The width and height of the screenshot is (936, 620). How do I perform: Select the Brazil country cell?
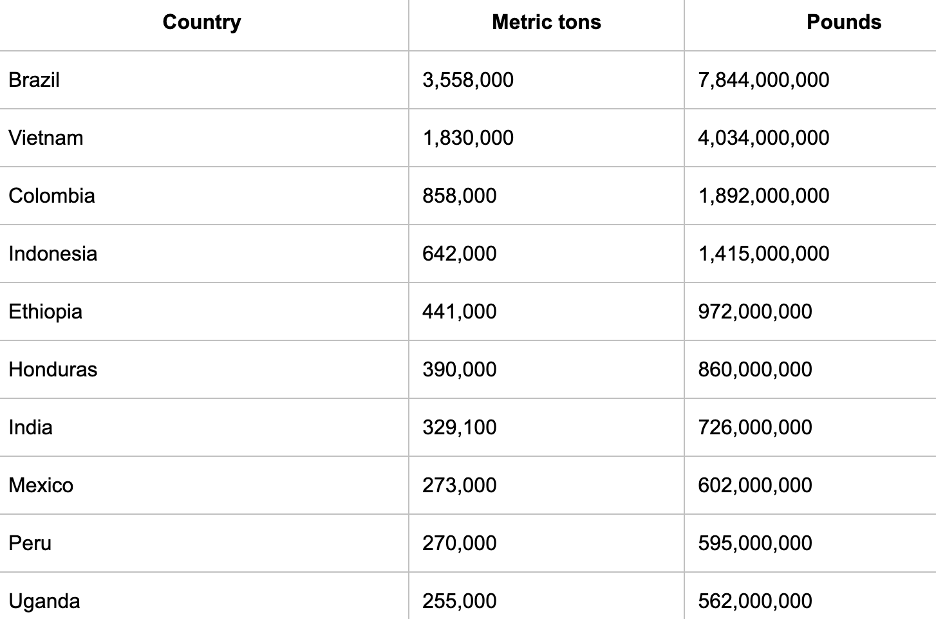pos(34,80)
